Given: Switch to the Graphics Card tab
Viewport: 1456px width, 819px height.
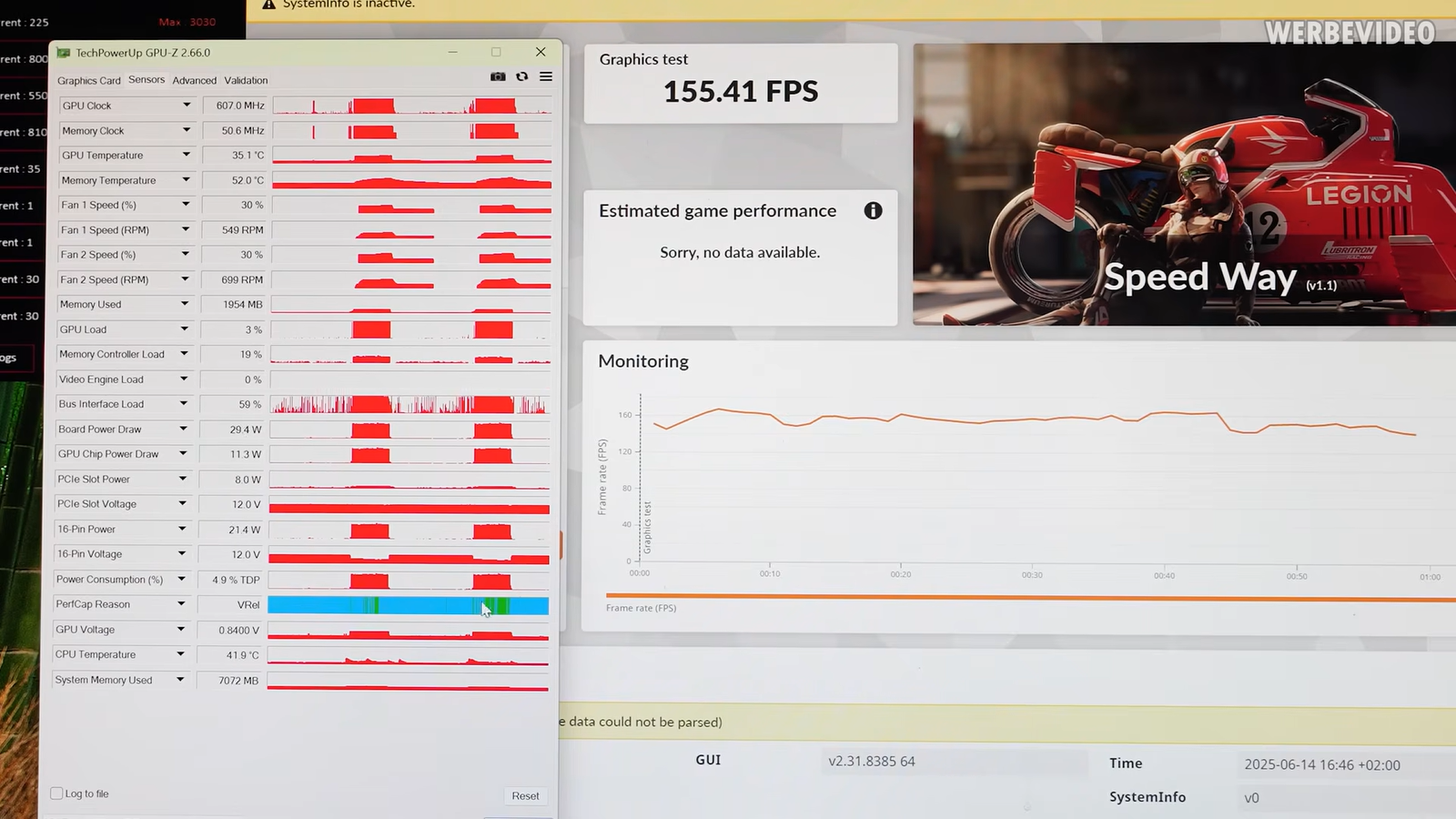Looking at the screenshot, I should coord(89,81).
